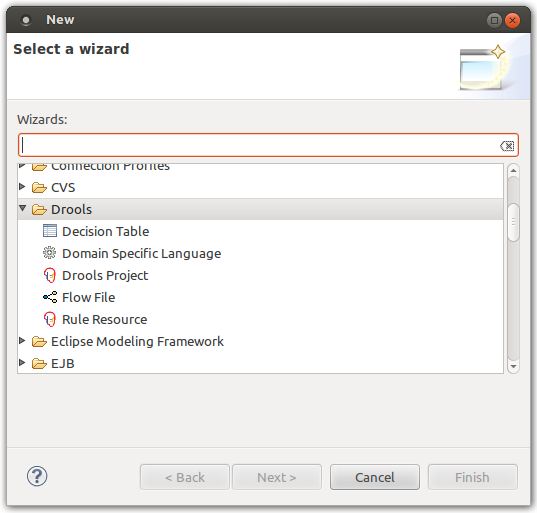Select the EJB tree entry
The image size is (537, 513).
pyautogui.click(x=63, y=363)
